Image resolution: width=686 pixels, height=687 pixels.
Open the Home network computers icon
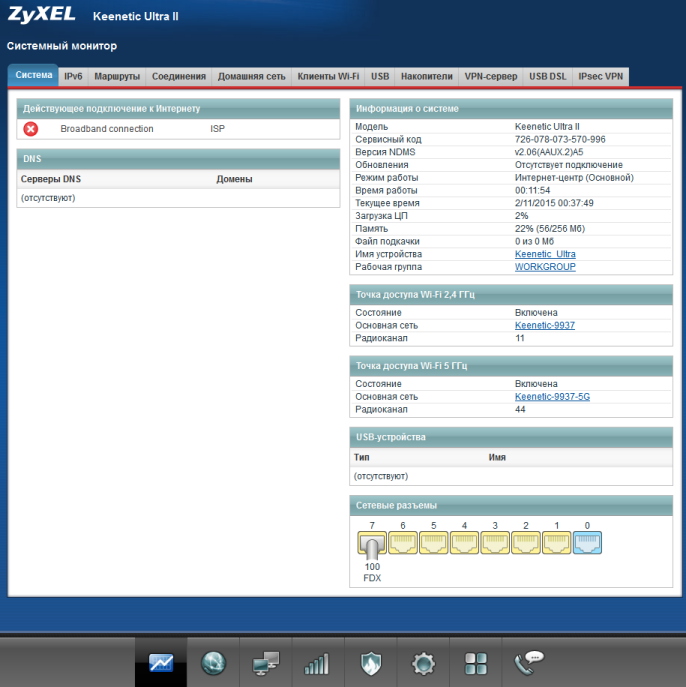click(x=266, y=663)
